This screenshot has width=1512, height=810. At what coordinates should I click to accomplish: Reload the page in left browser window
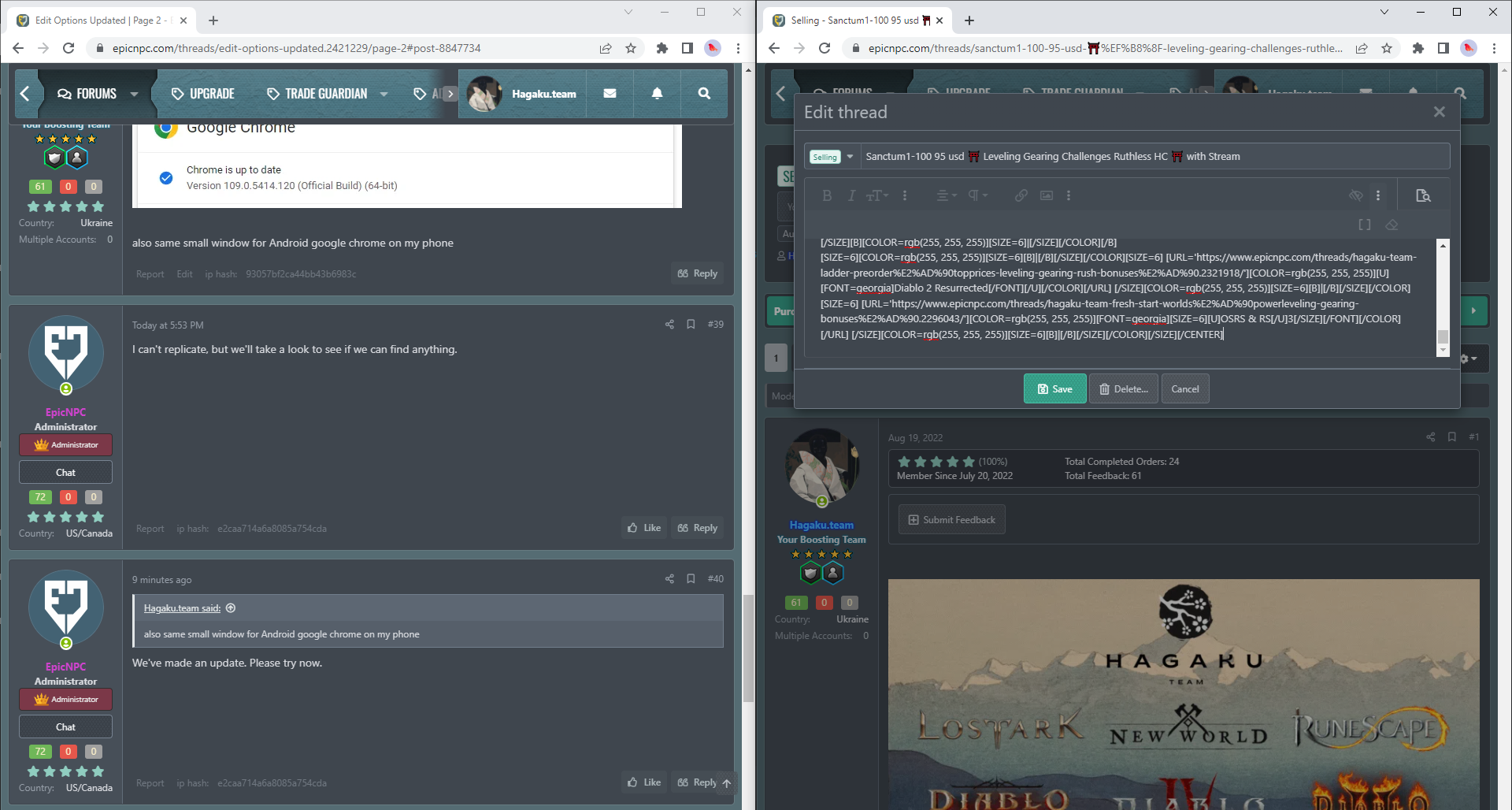tap(69, 48)
